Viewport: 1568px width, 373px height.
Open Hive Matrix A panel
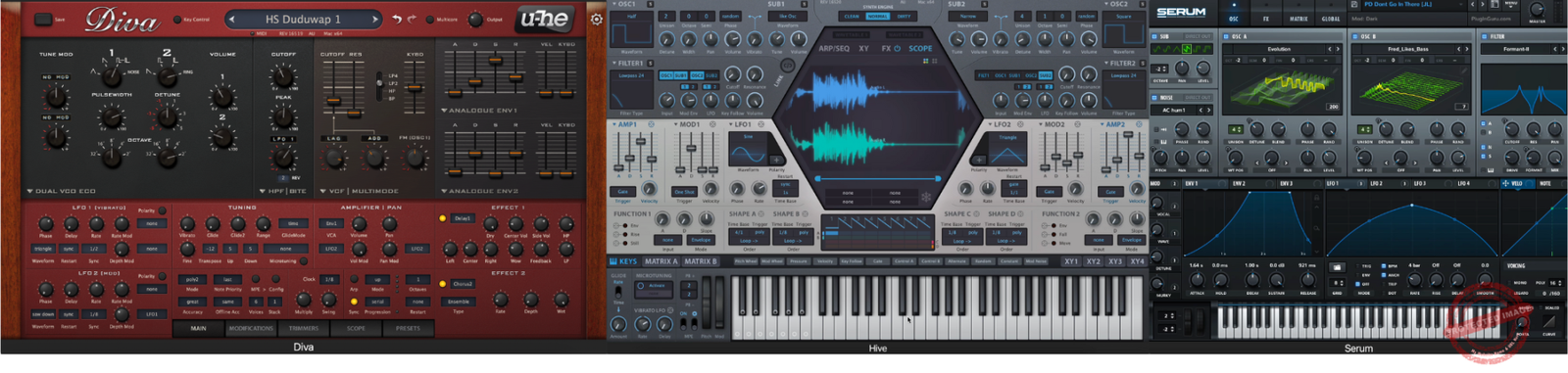(661, 261)
